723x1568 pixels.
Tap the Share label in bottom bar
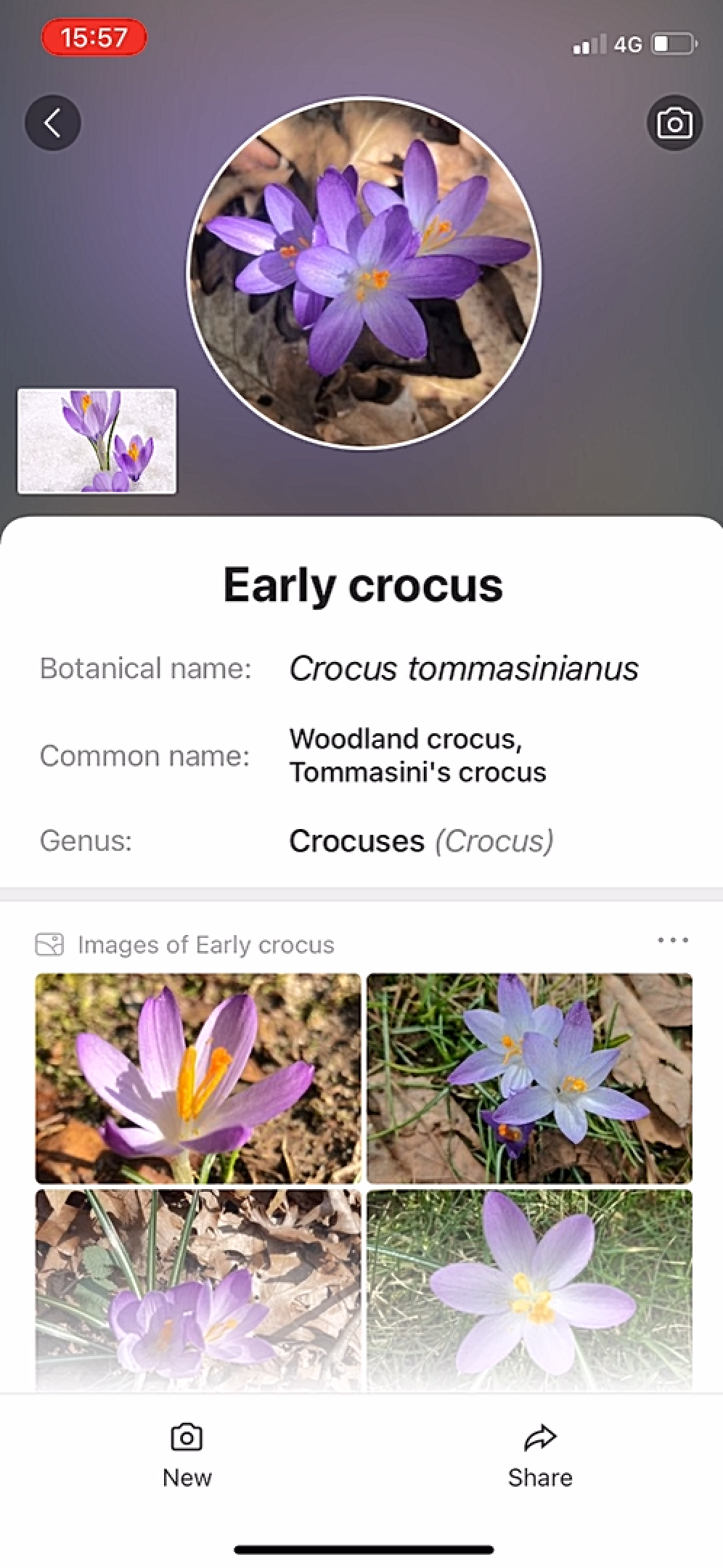click(540, 1477)
